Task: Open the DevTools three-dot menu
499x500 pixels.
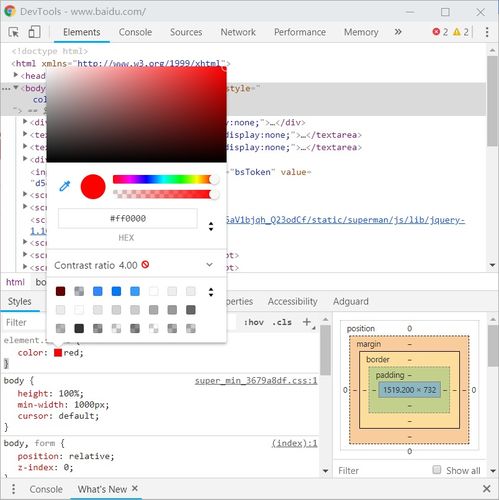Action: tap(487, 32)
